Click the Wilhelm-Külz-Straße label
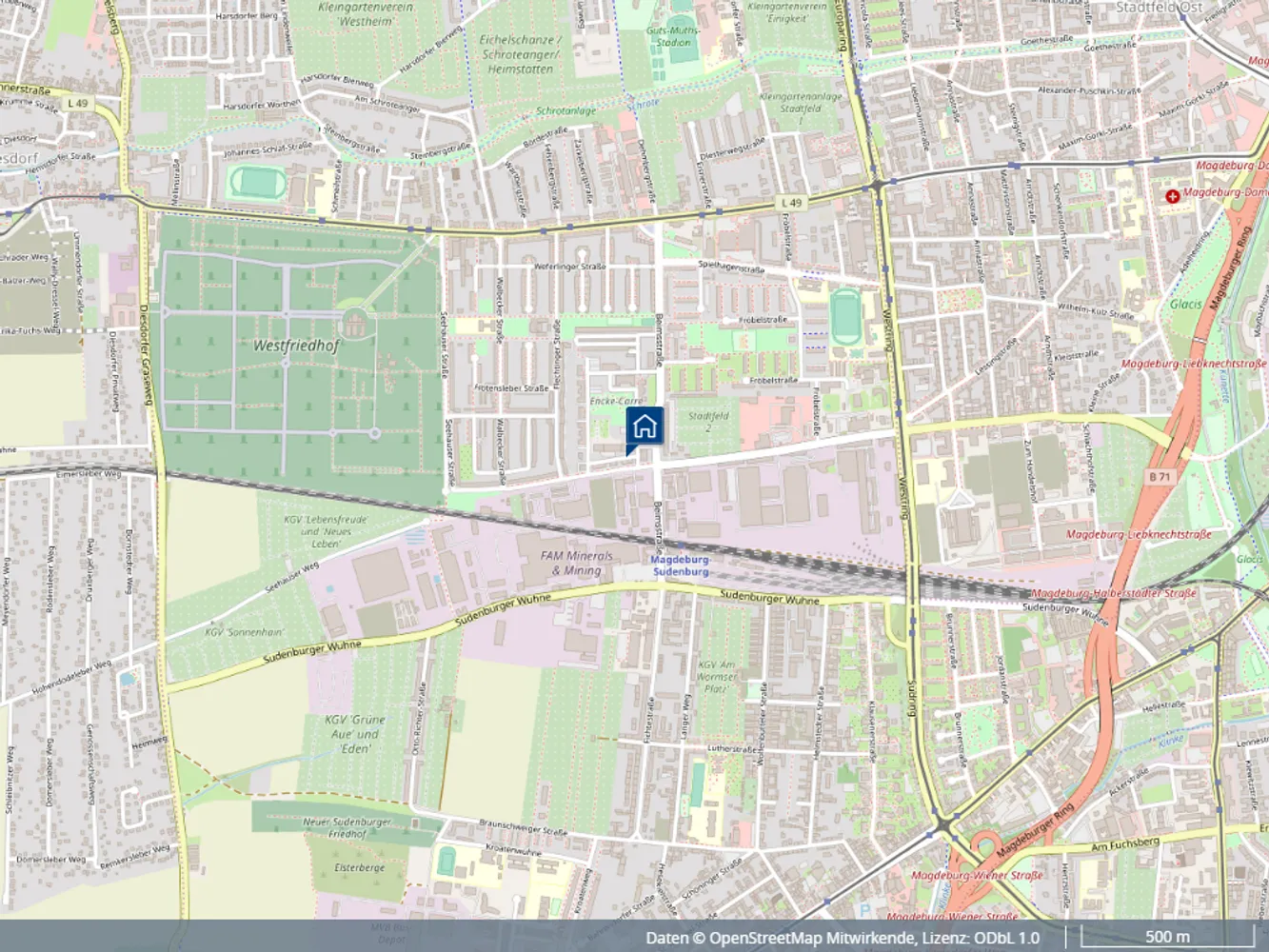This screenshot has width=1269, height=952. click(1095, 310)
